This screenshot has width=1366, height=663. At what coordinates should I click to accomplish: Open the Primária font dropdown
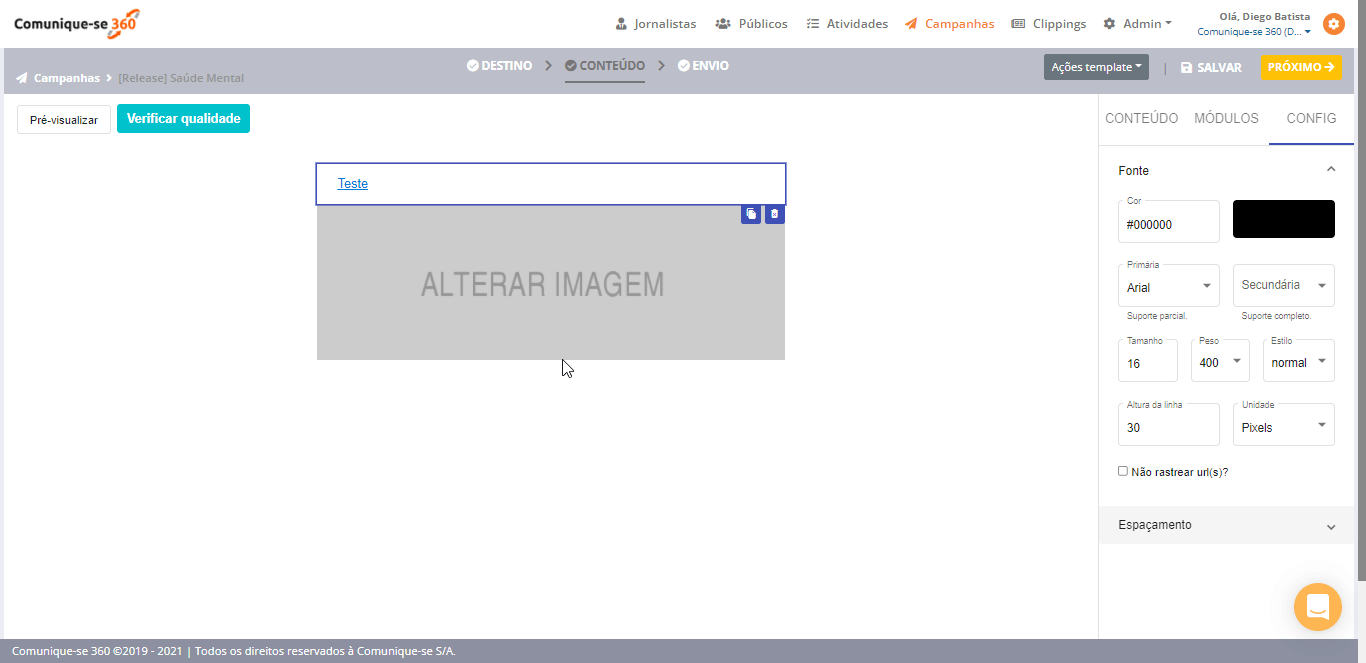1168,287
